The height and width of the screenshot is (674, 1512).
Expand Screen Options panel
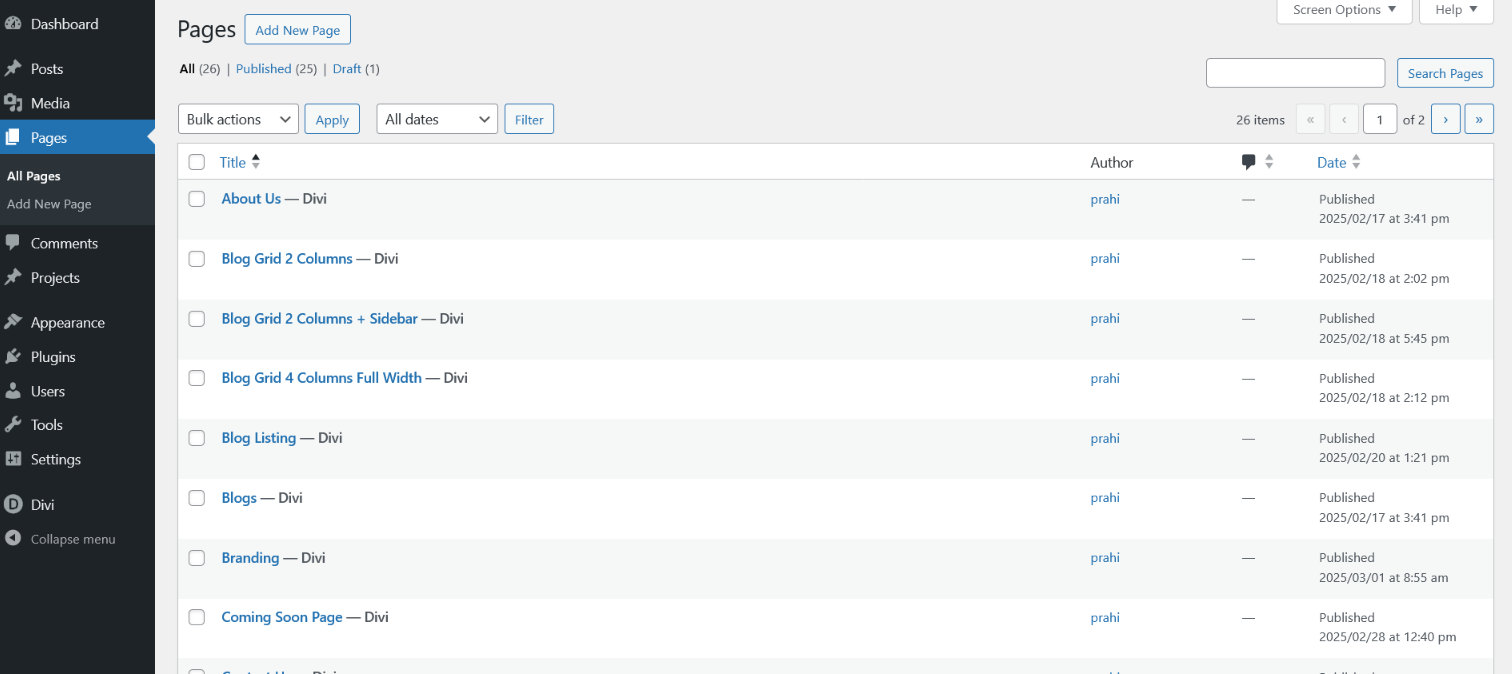click(x=1344, y=10)
